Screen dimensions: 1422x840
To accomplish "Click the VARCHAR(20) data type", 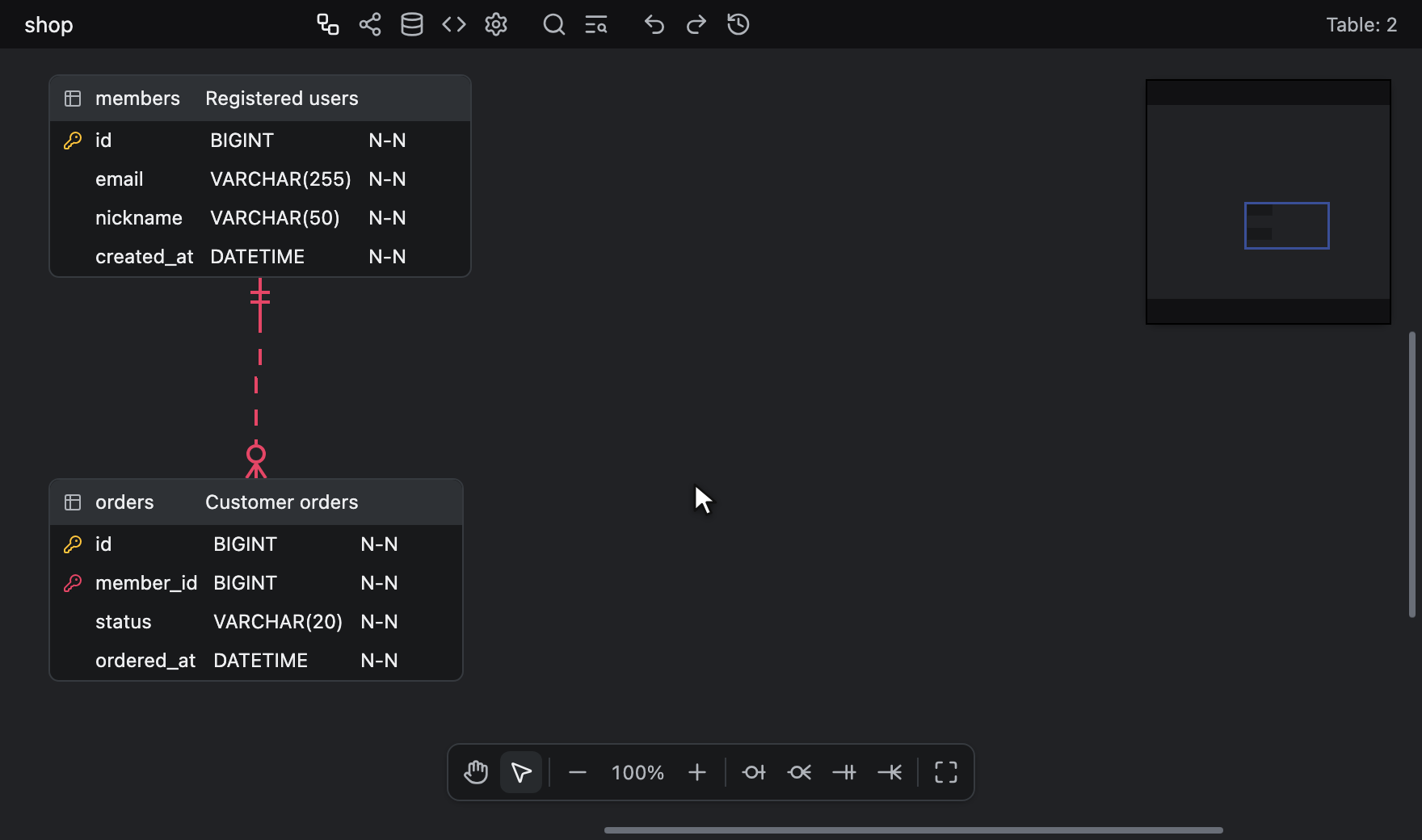I will pyautogui.click(x=278, y=622).
